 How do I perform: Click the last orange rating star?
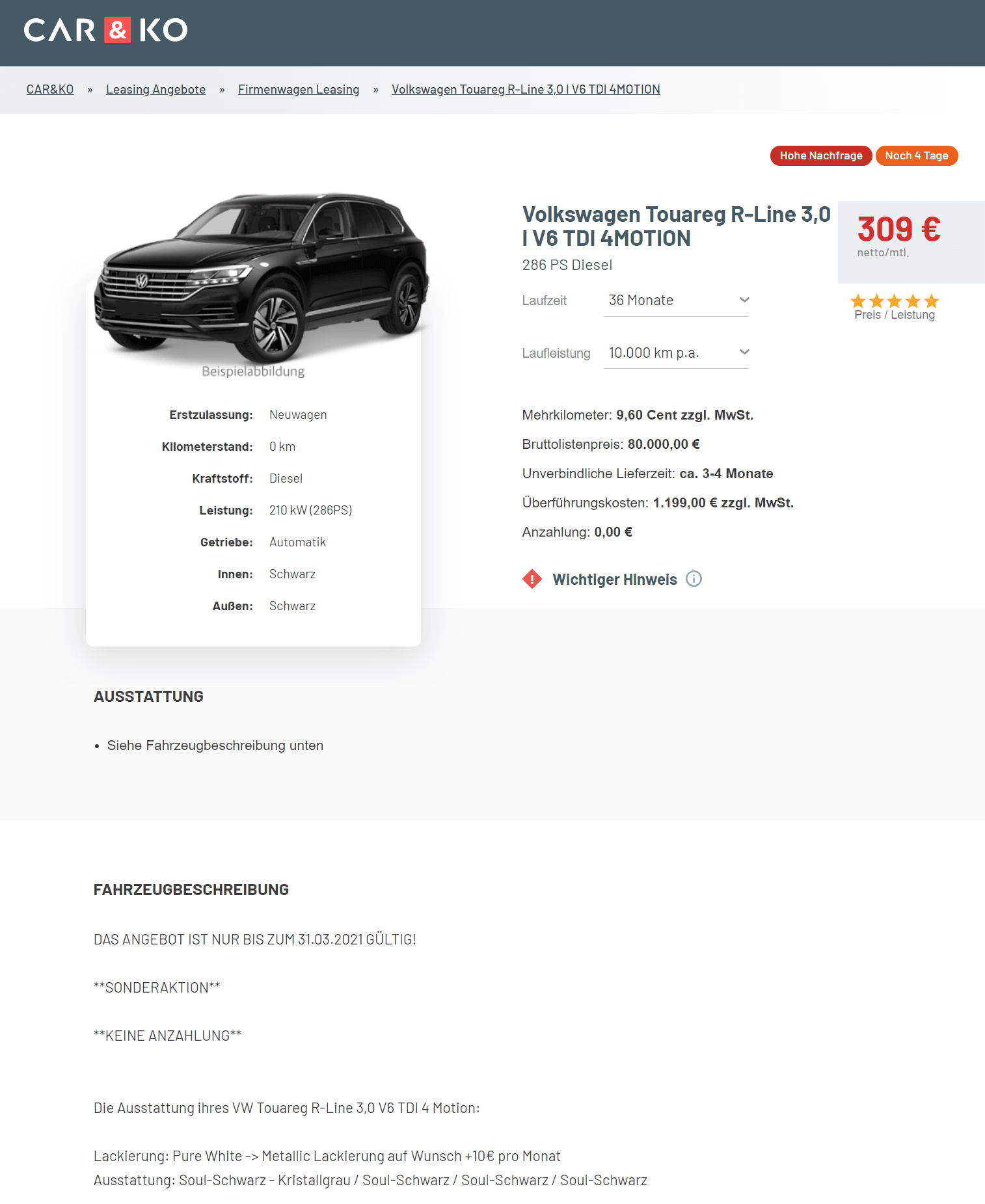click(932, 301)
